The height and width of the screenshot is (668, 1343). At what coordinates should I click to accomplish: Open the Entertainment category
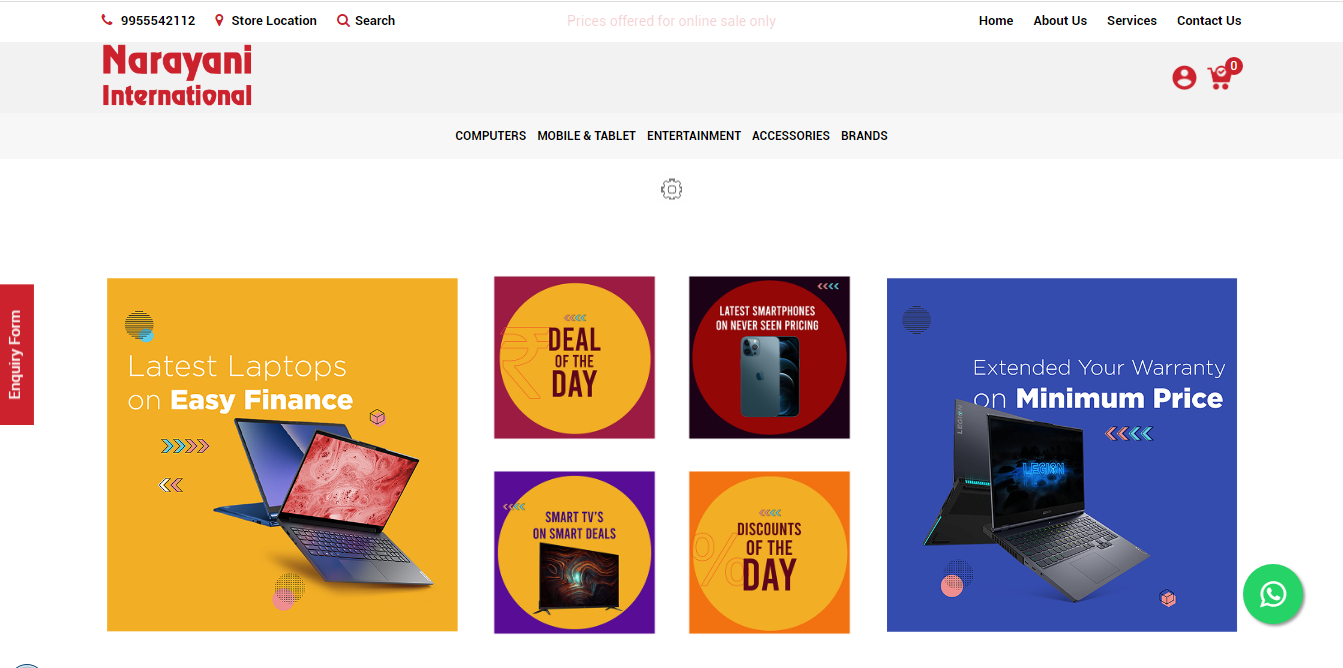(693, 136)
